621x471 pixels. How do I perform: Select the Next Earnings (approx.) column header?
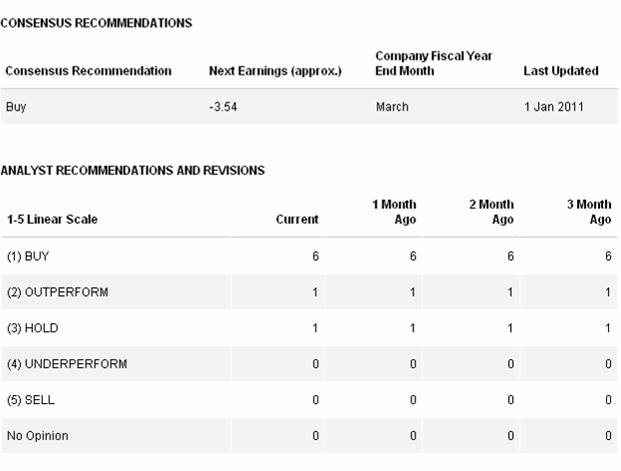pyautogui.click(x=275, y=71)
